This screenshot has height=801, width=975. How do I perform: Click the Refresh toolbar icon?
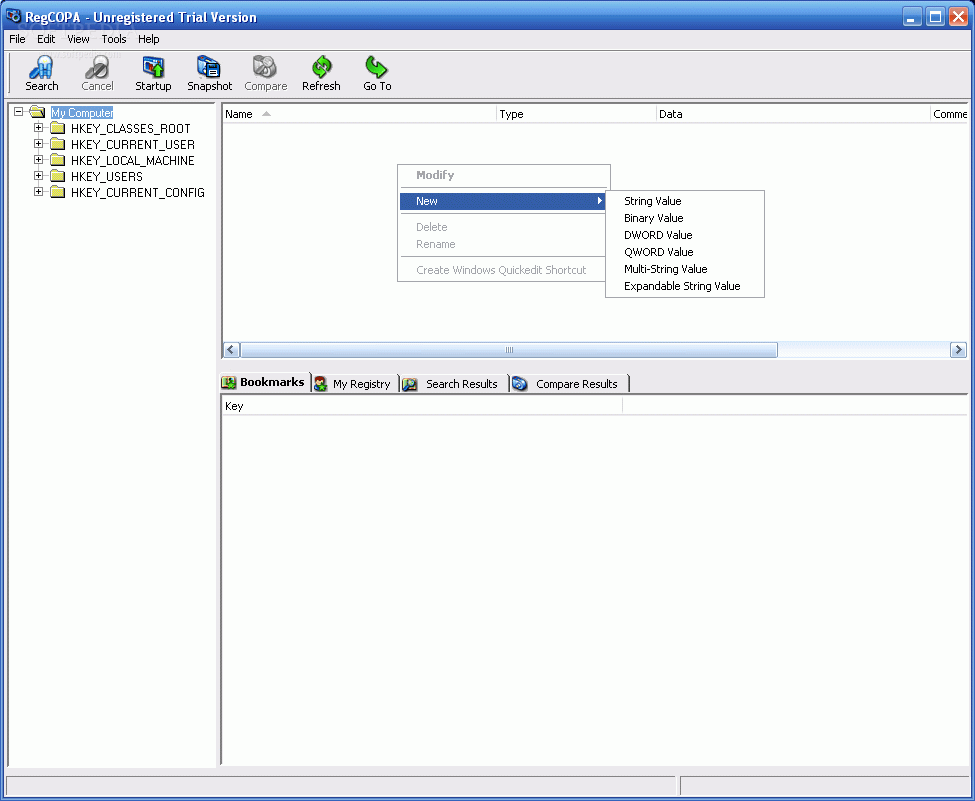point(321,67)
